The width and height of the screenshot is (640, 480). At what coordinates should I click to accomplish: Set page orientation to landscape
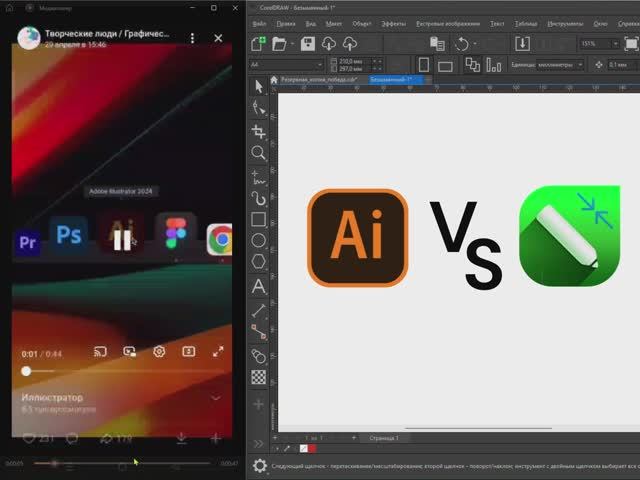(445, 66)
